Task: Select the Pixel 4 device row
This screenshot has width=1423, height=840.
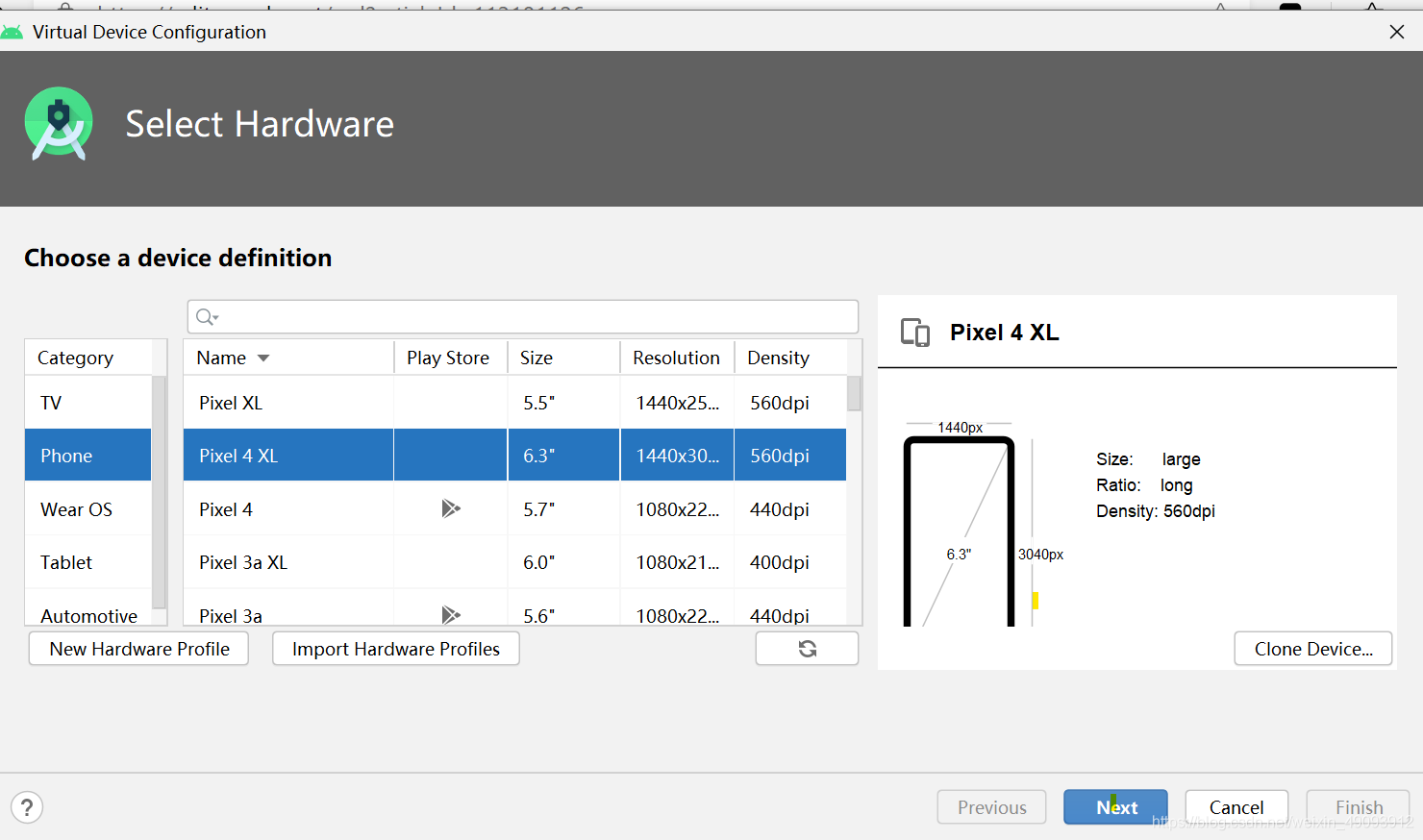Action: tap(514, 509)
